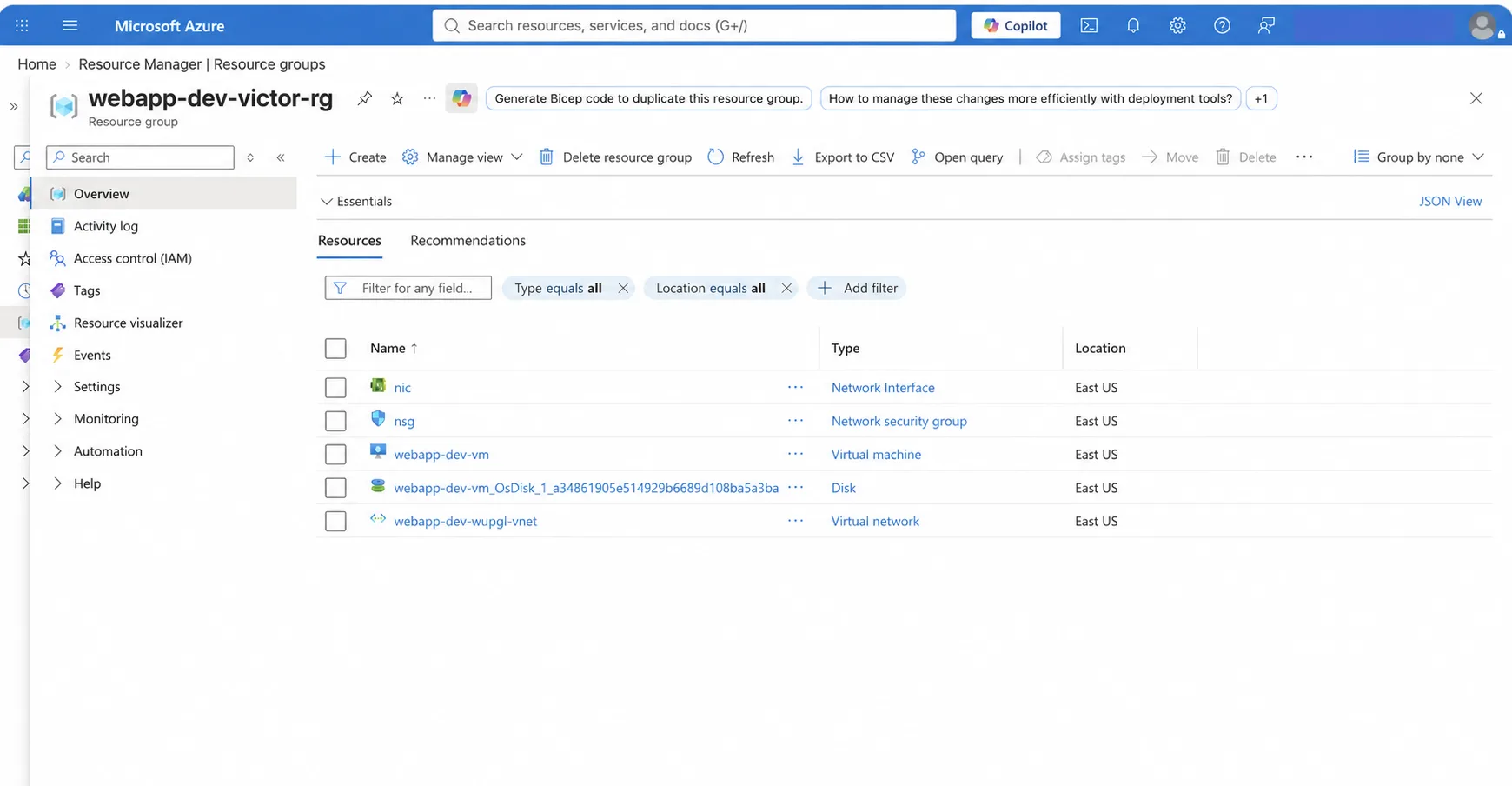Viewport: 1512px width, 786px height.
Task: Open portal settings gear
Action: 1177,25
